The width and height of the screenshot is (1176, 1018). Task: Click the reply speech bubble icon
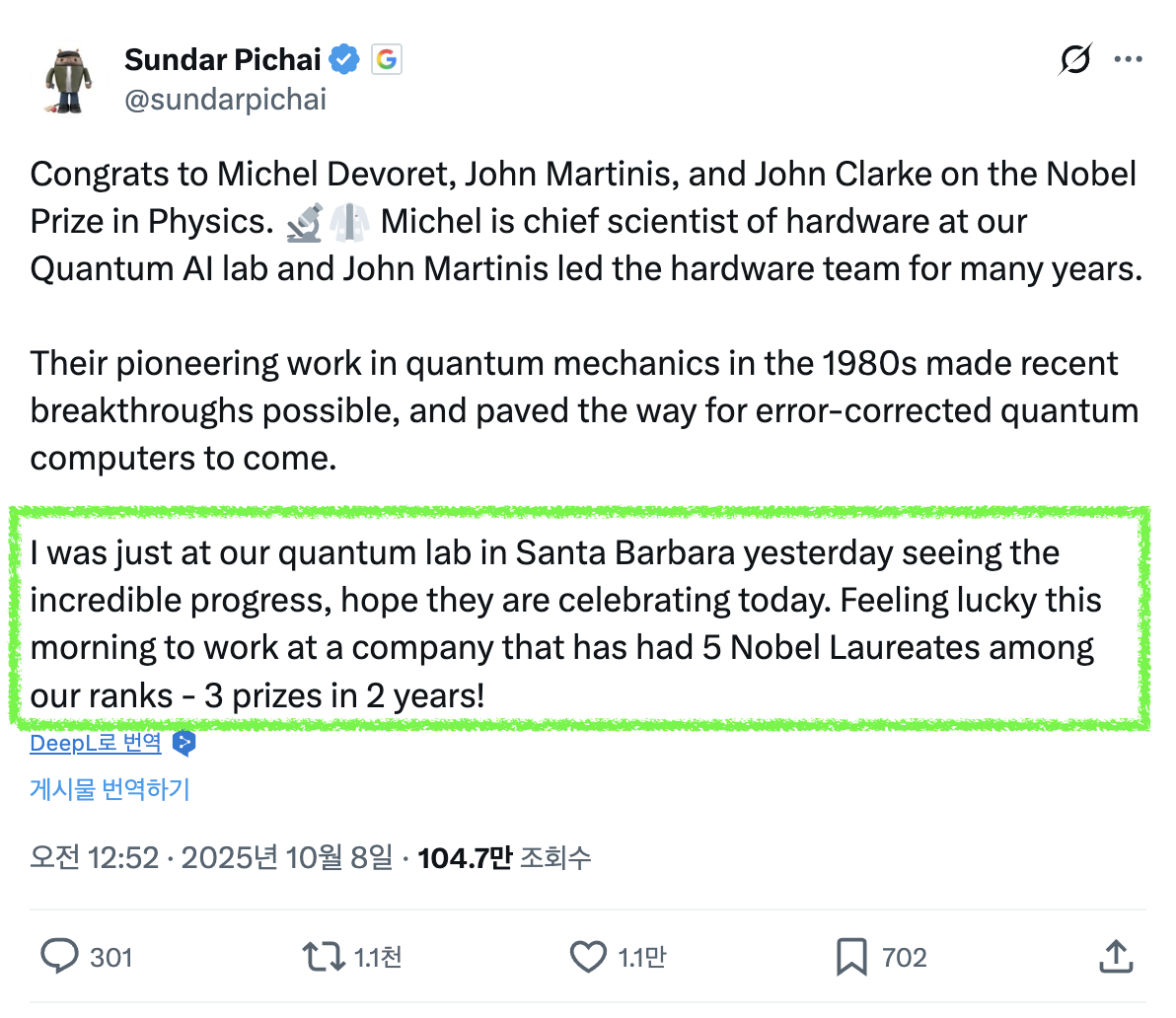tap(60, 957)
